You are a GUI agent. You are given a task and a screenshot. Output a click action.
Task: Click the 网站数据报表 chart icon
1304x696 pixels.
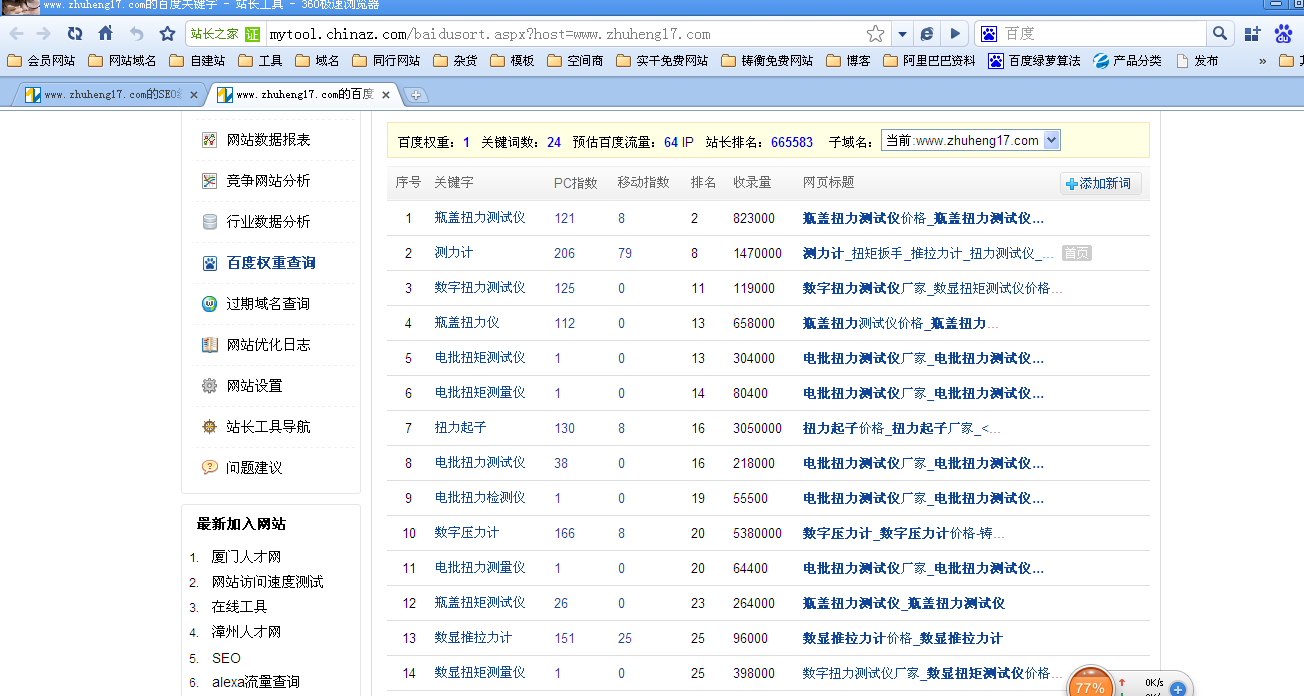209,140
